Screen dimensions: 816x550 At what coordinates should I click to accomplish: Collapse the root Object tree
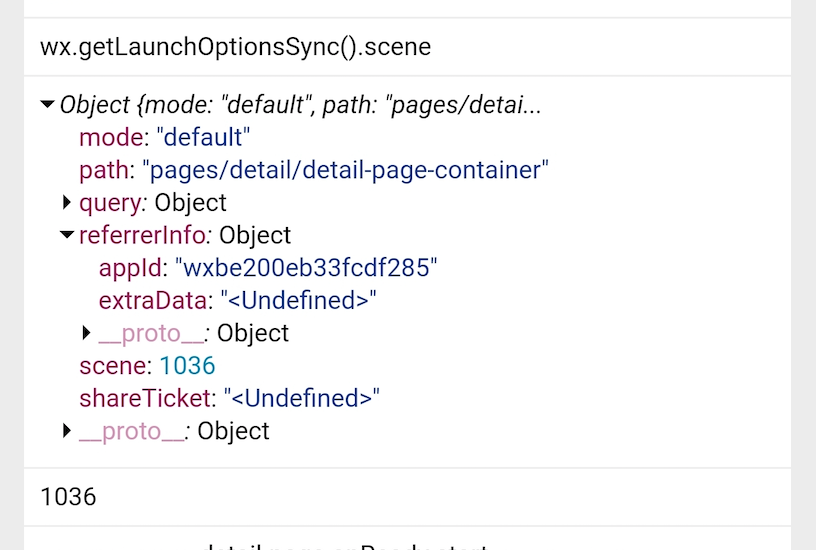(47, 105)
